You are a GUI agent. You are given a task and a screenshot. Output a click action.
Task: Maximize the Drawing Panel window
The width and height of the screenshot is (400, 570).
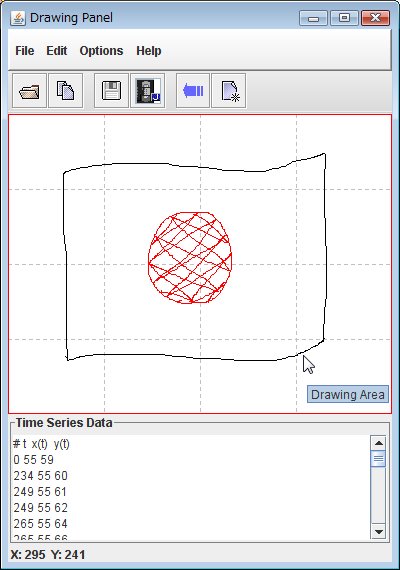(344, 18)
